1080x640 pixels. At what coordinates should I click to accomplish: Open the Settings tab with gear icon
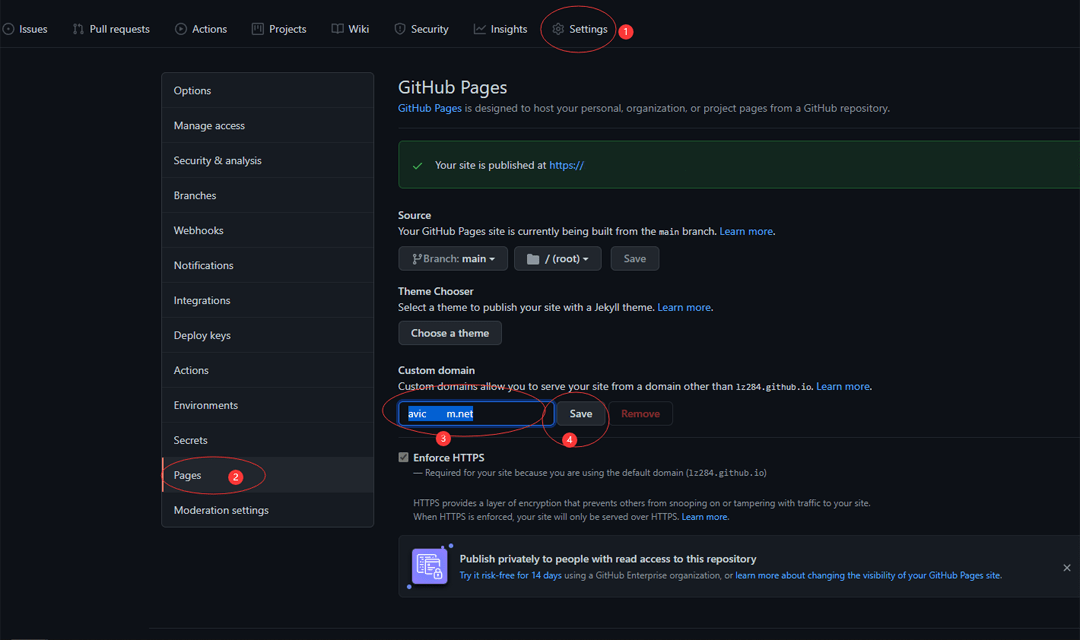coord(580,29)
